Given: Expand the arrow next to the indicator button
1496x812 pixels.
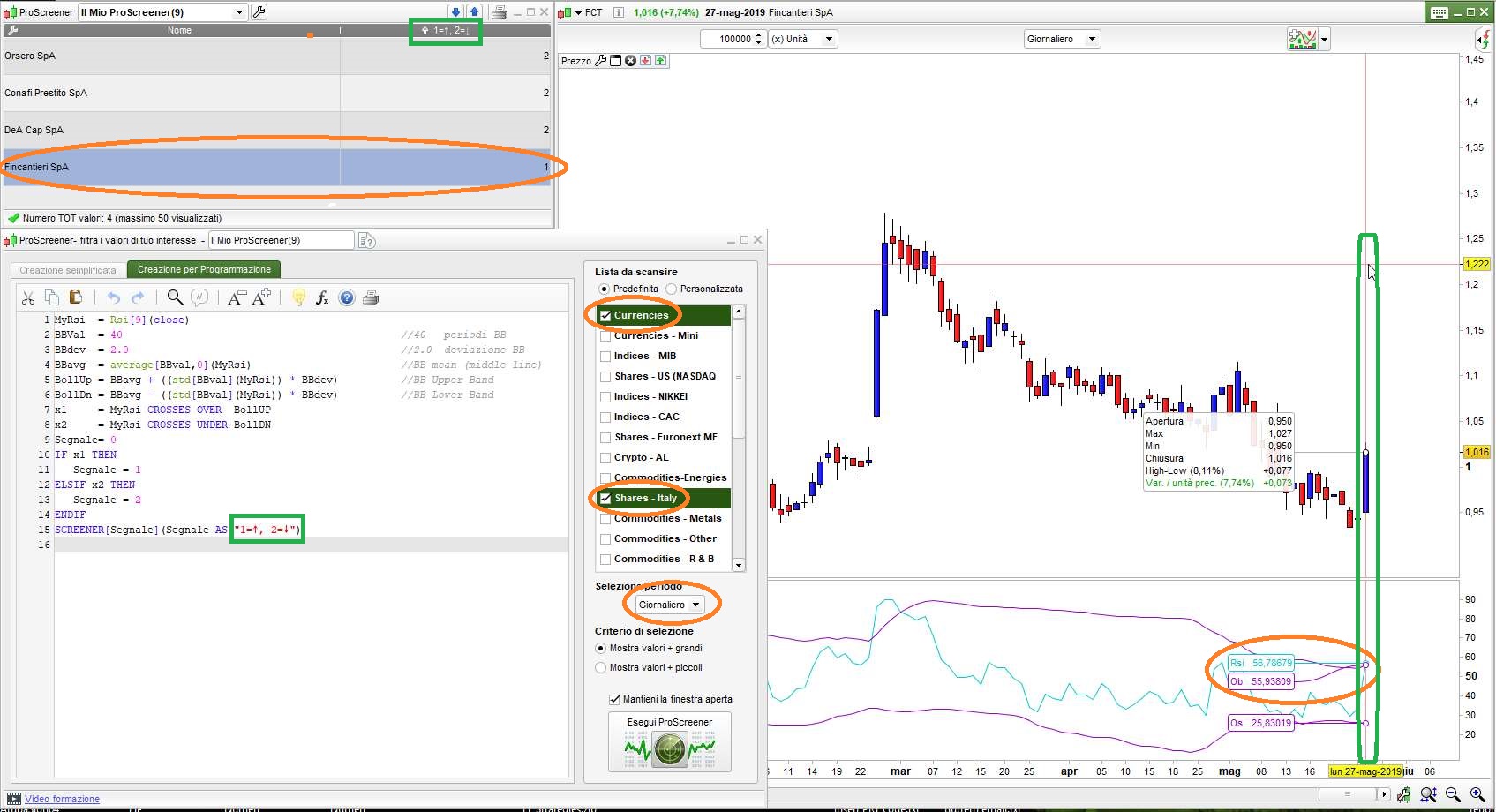Looking at the screenshot, I should point(1324,39).
